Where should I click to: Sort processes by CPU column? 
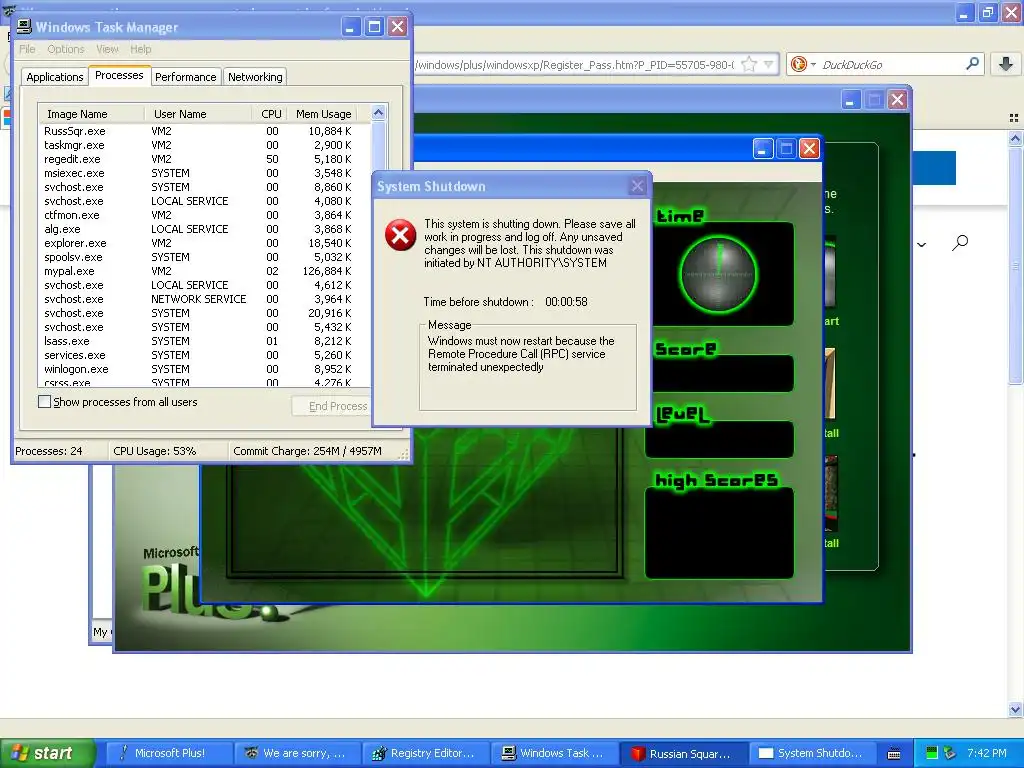click(x=270, y=114)
